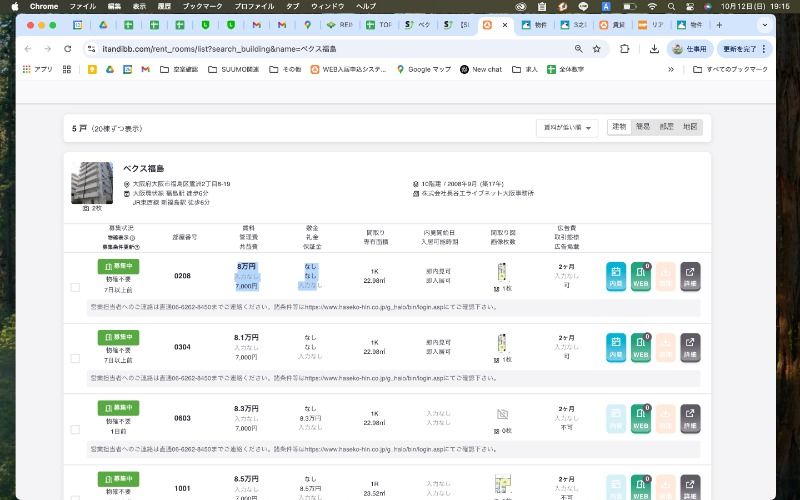Open the 賃料が低い順 sort dropdown
The width and height of the screenshot is (800, 500).
point(567,127)
